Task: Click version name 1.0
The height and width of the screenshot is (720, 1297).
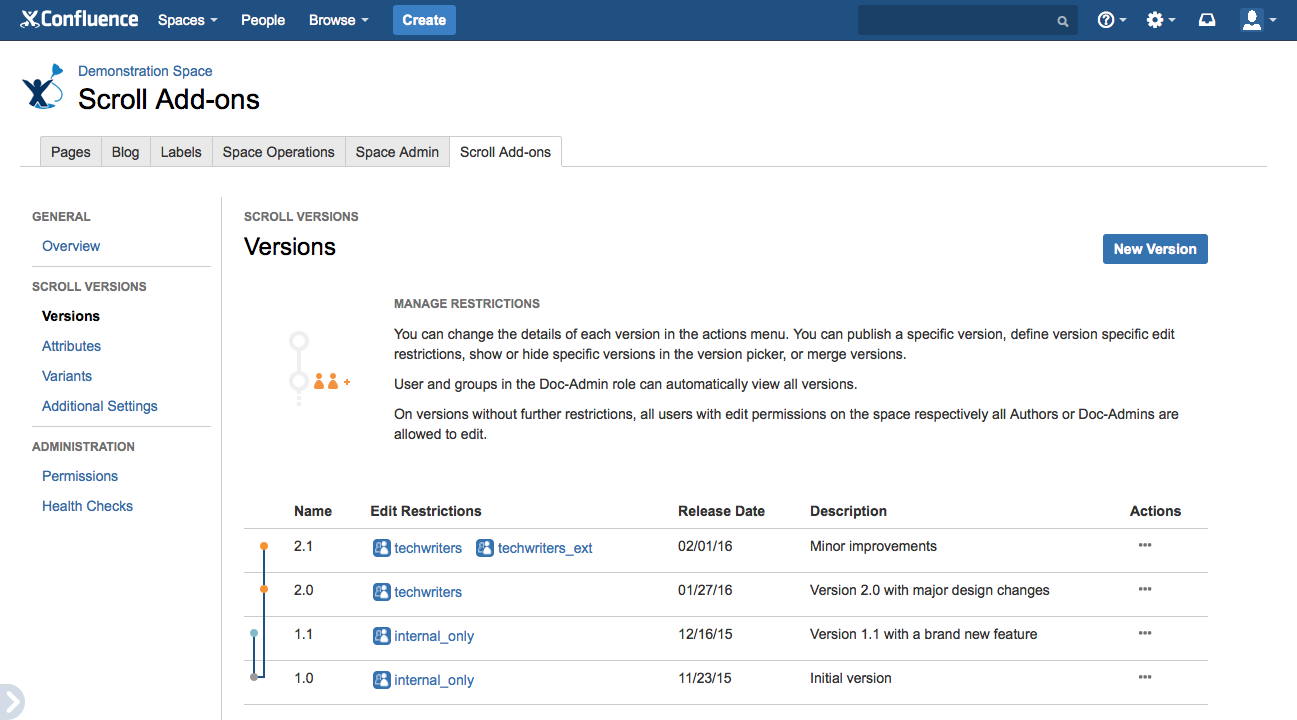Action: click(303, 678)
